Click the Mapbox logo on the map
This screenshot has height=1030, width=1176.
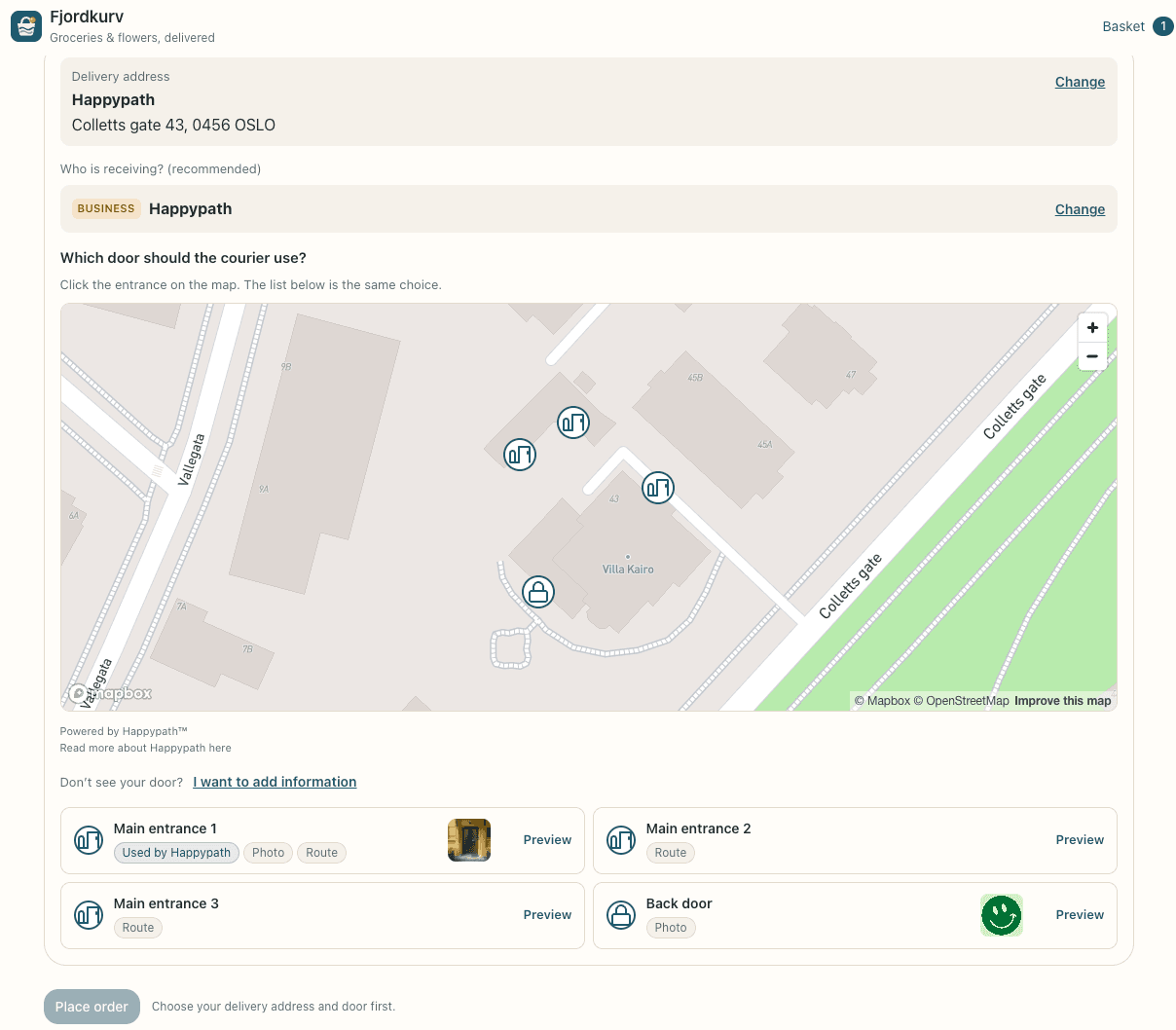point(110,693)
